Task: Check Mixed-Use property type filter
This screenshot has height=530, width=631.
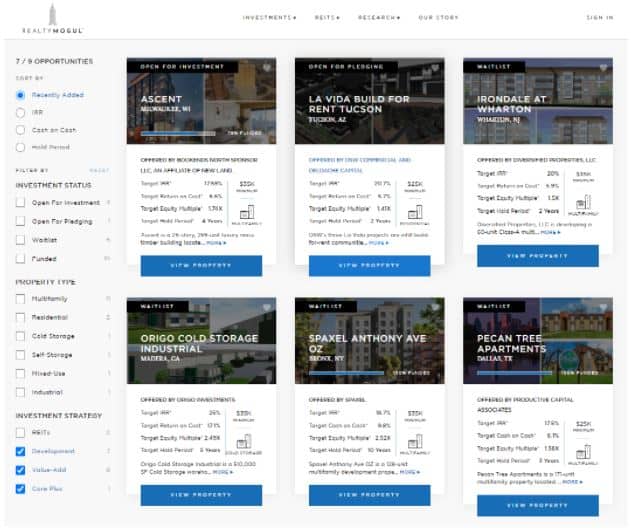Action: tap(21, 373)
